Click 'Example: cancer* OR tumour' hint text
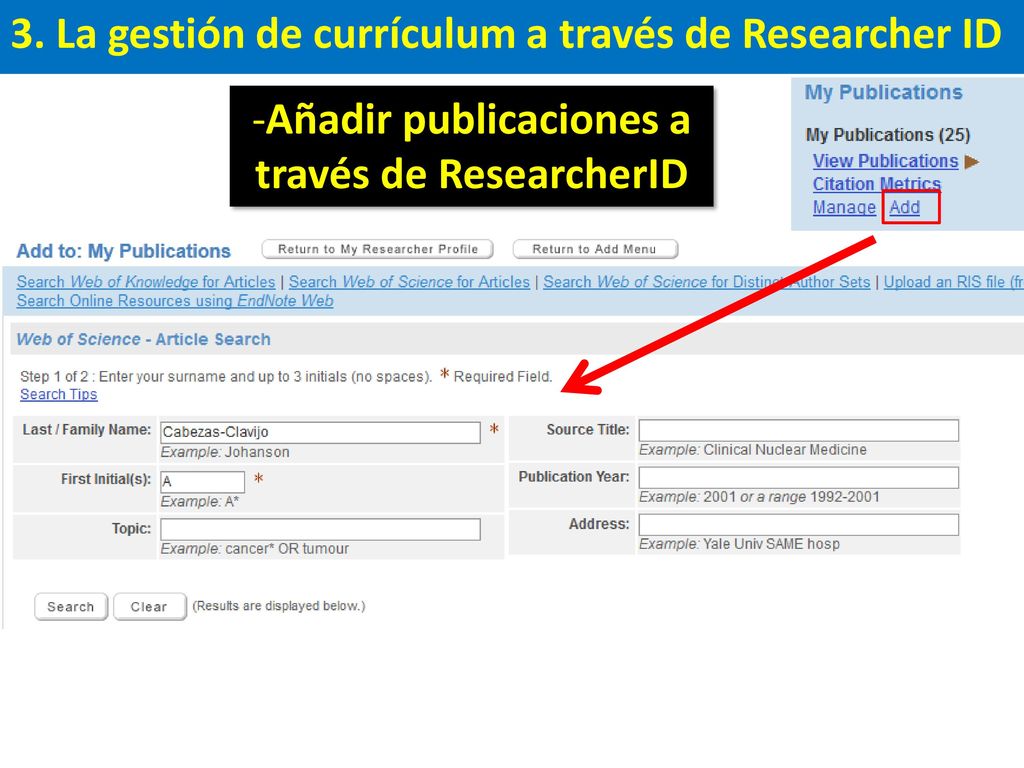The image size is (1024, 768). pos(255,549)
